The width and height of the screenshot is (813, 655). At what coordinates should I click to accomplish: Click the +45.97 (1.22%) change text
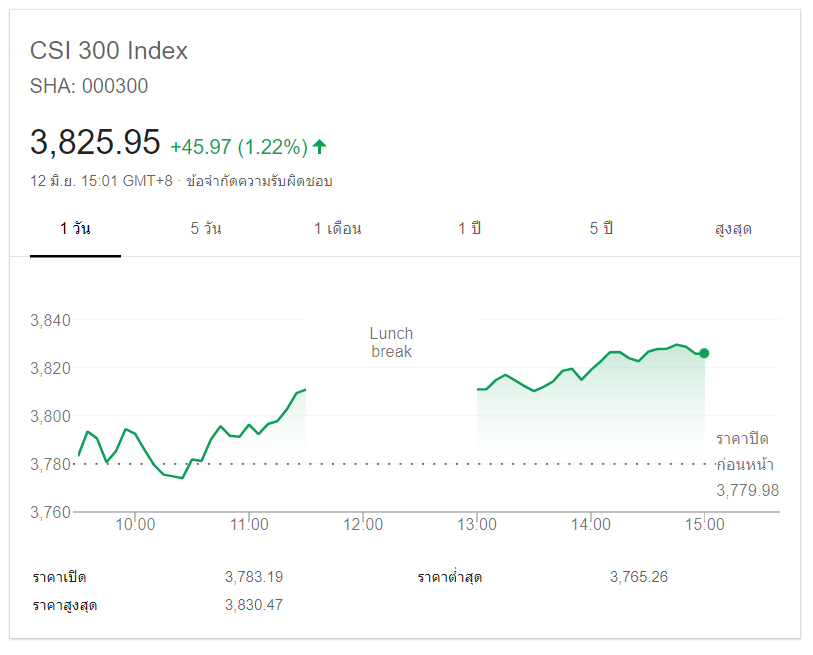238,147
